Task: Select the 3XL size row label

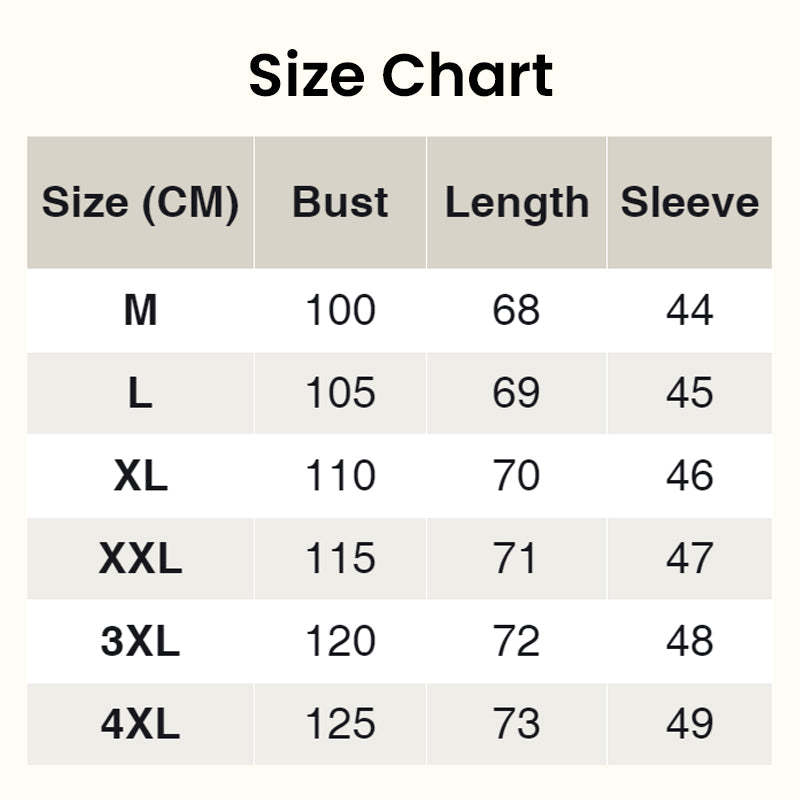Action: 140,642
